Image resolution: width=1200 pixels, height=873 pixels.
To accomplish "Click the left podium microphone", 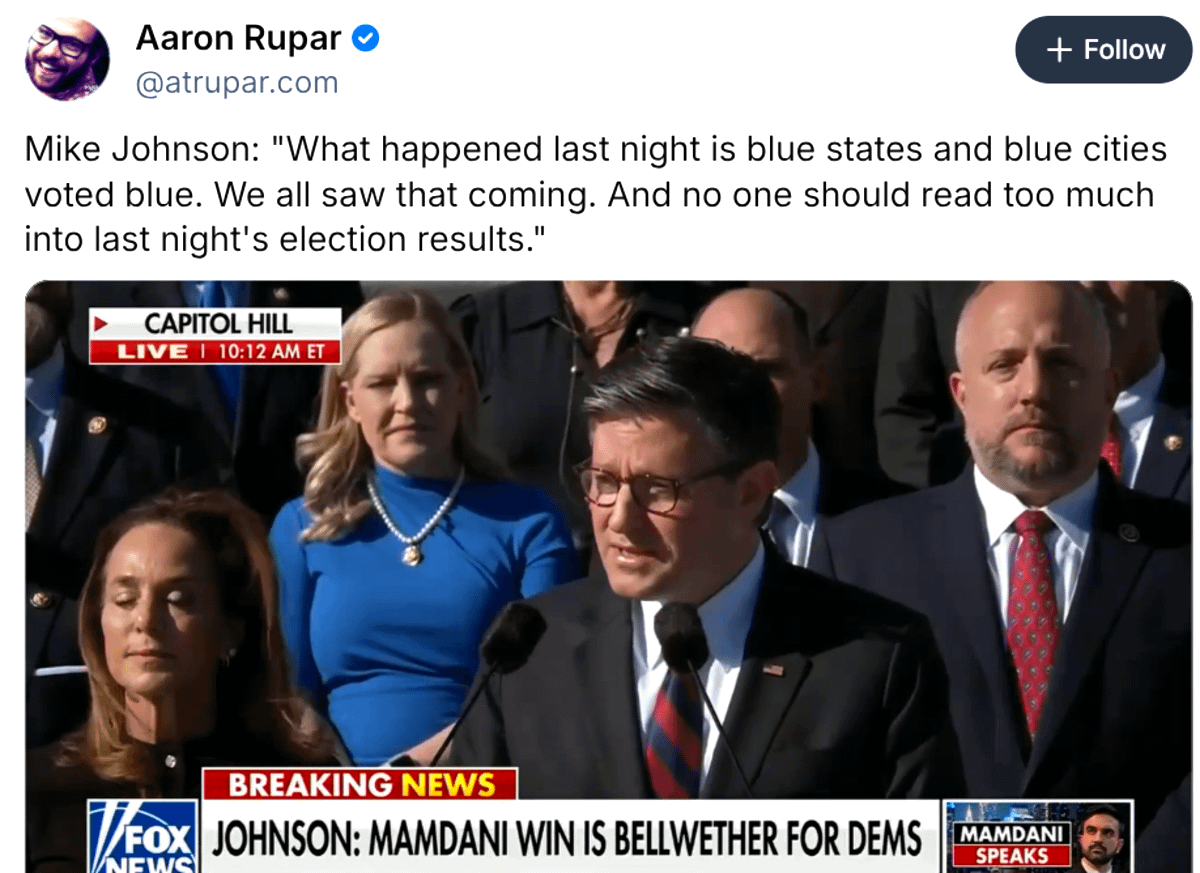I will pyautogui.click(x=513, y=635).
